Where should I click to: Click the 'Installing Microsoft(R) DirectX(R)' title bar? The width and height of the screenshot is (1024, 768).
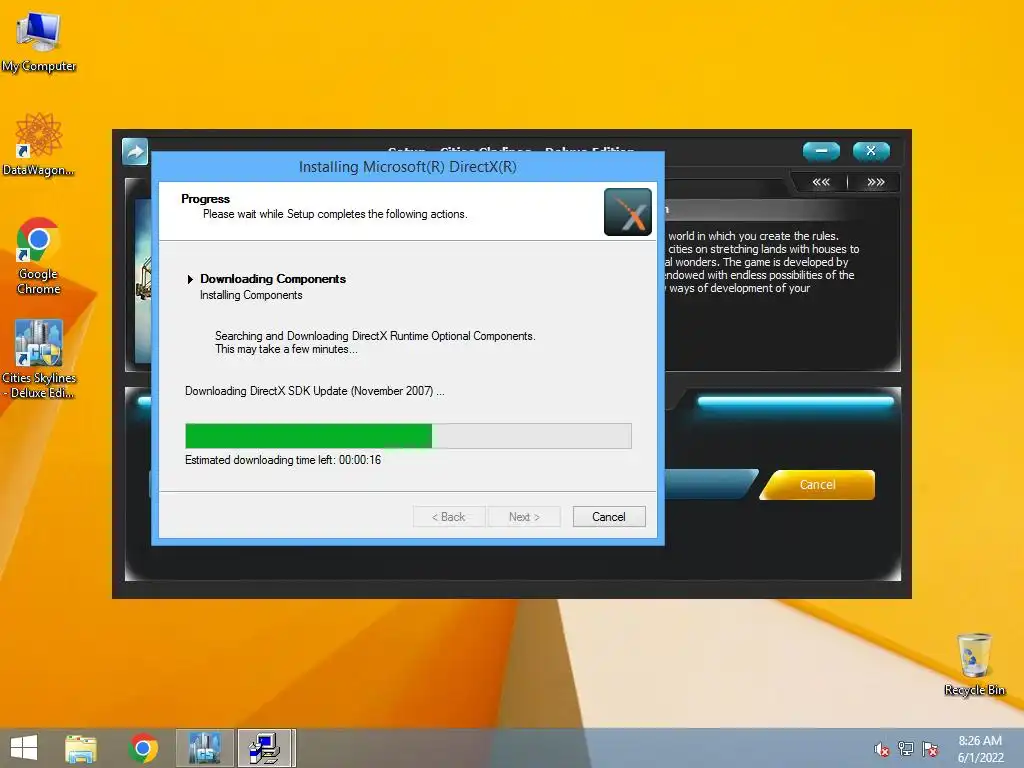point(408,167)
